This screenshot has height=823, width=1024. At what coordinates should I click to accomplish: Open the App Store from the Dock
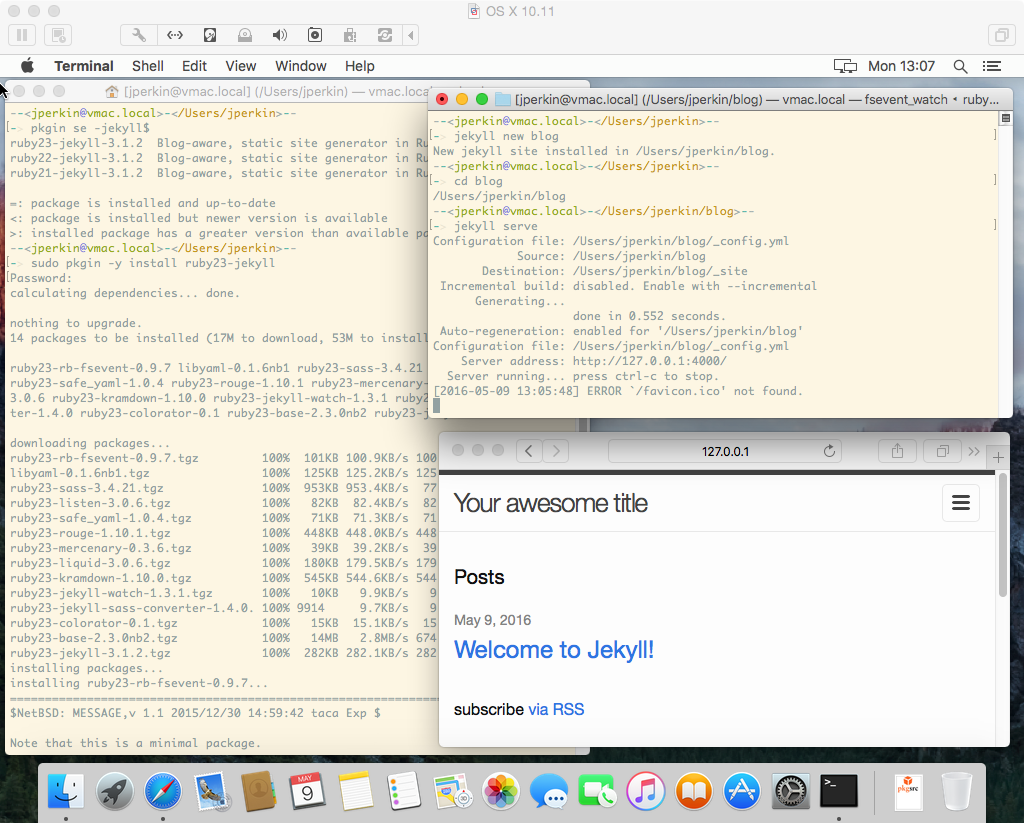pyautogui.click(x=743, y=791)
